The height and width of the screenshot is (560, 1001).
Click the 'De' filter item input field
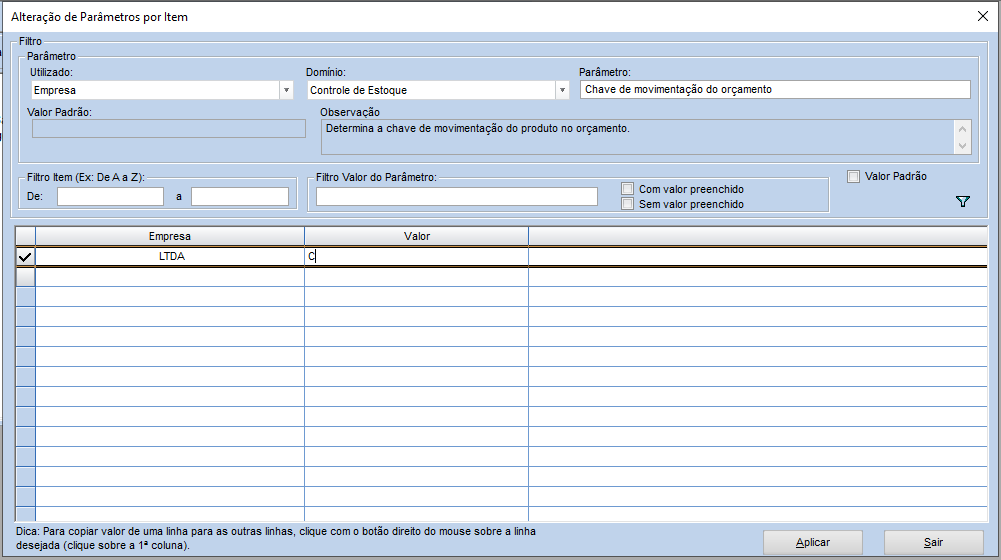point(110,197)
